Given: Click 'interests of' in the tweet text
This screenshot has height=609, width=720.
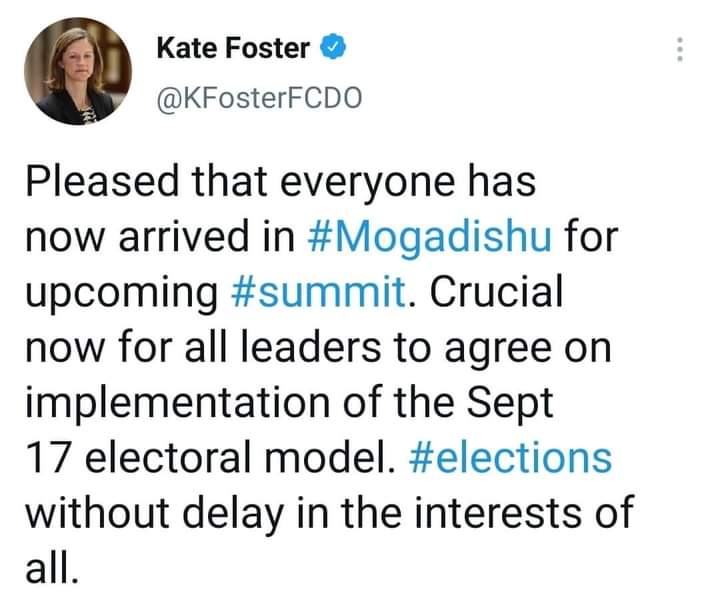Looking at the screenshot, I should click(x=525, y=513).
